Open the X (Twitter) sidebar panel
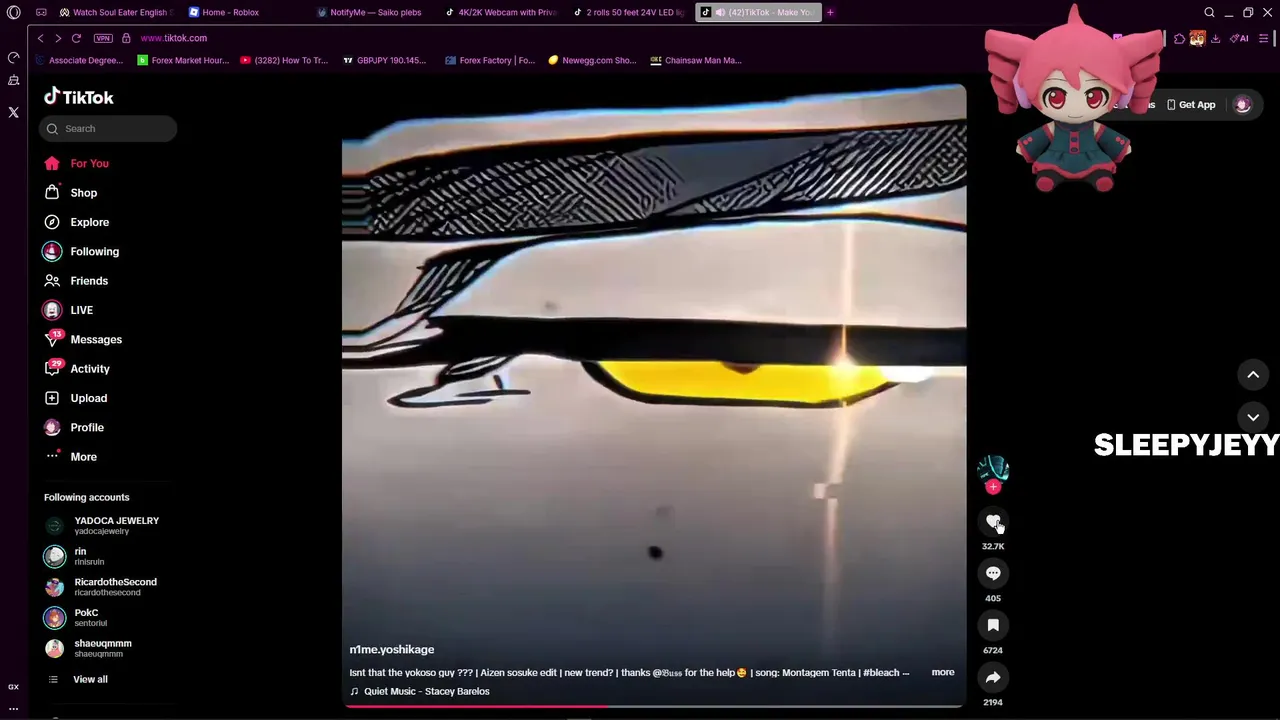 tap(13, 112)
